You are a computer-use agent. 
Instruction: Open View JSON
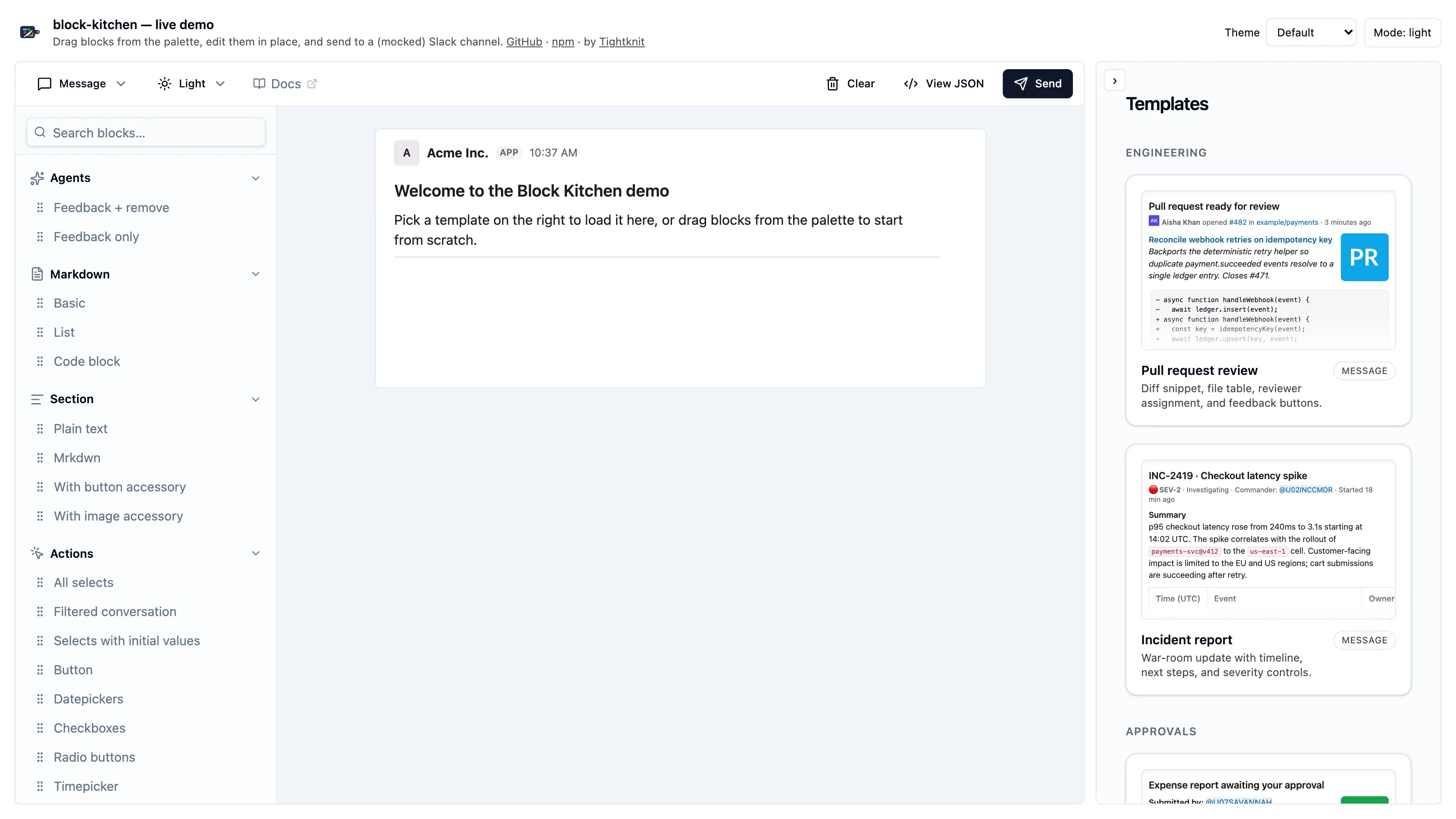944,84
